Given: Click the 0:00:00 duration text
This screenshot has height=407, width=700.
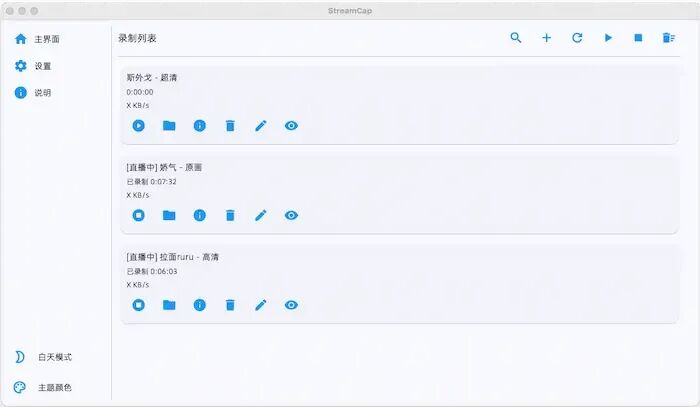Looking at the screenshot, I should [140, 92].
